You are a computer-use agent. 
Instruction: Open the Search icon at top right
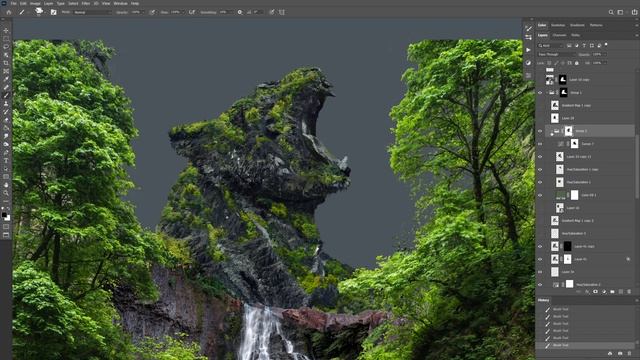coord(611,12)
